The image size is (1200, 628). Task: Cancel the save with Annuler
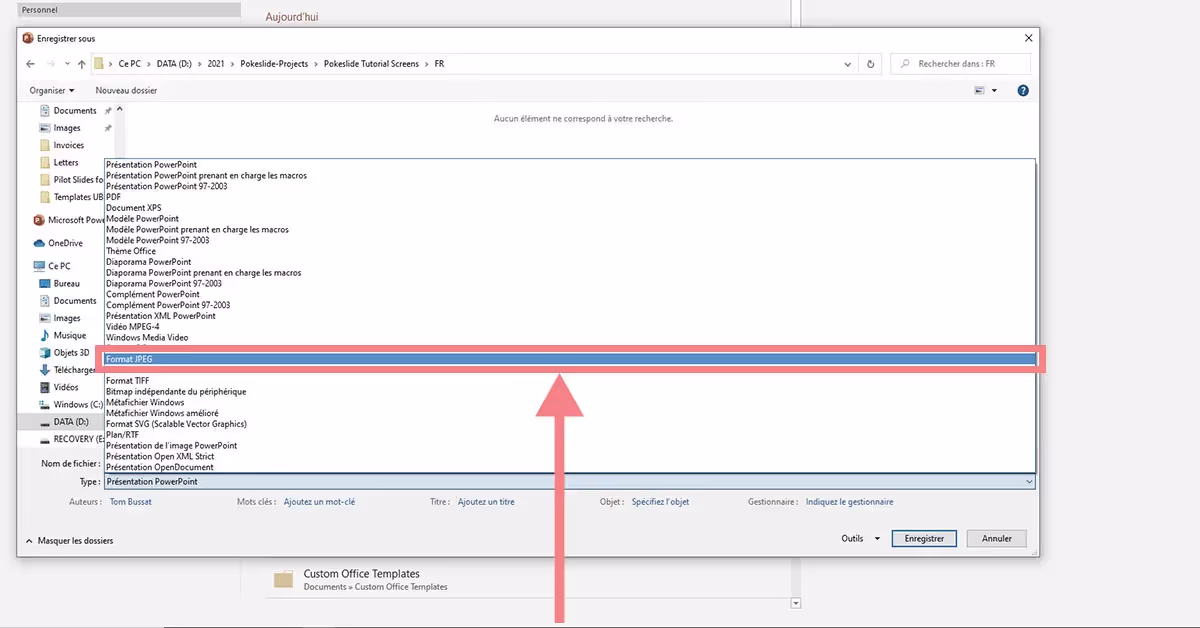tap(996, 538)
